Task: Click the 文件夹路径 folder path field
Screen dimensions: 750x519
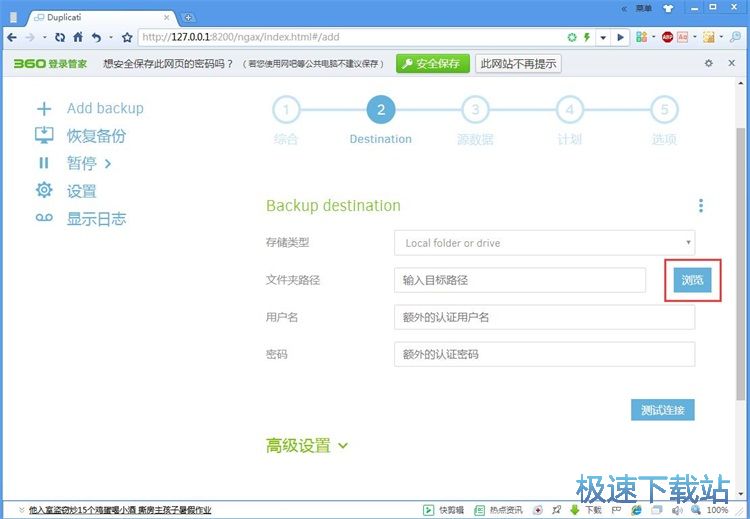Action: click(520, 281)
